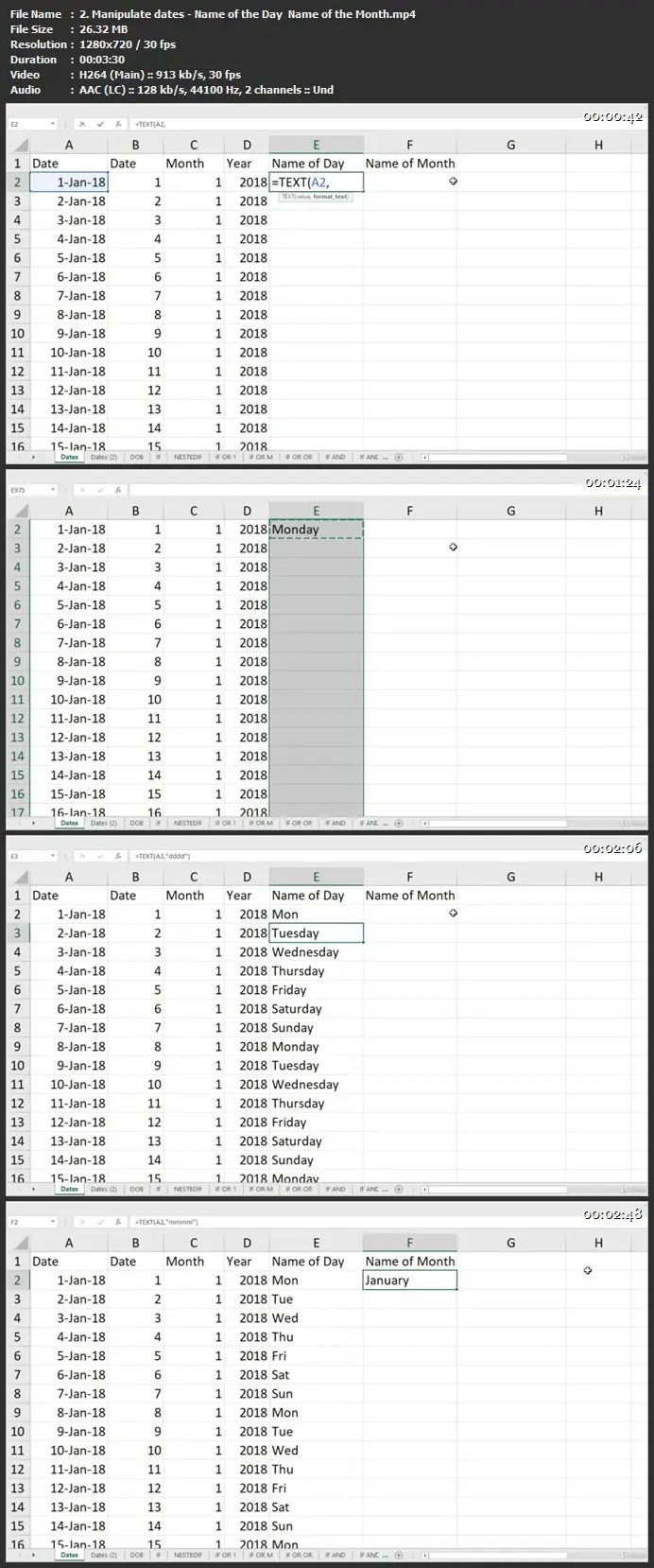The width and height of the screenshot is (654, 1568).
Task: Click the selected 'Tuesday' cell in E3 of the 00:02:06 frame
Action: 316,933
